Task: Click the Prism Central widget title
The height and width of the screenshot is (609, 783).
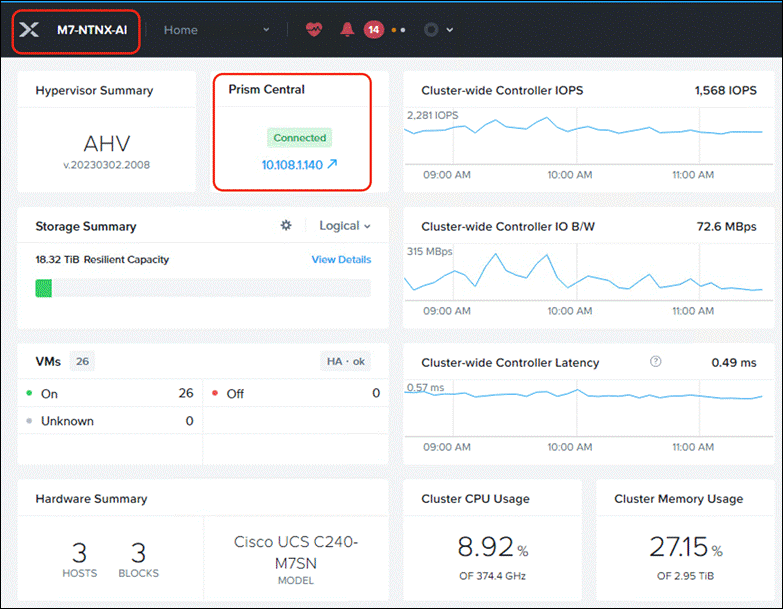Action: coord(266,89)
